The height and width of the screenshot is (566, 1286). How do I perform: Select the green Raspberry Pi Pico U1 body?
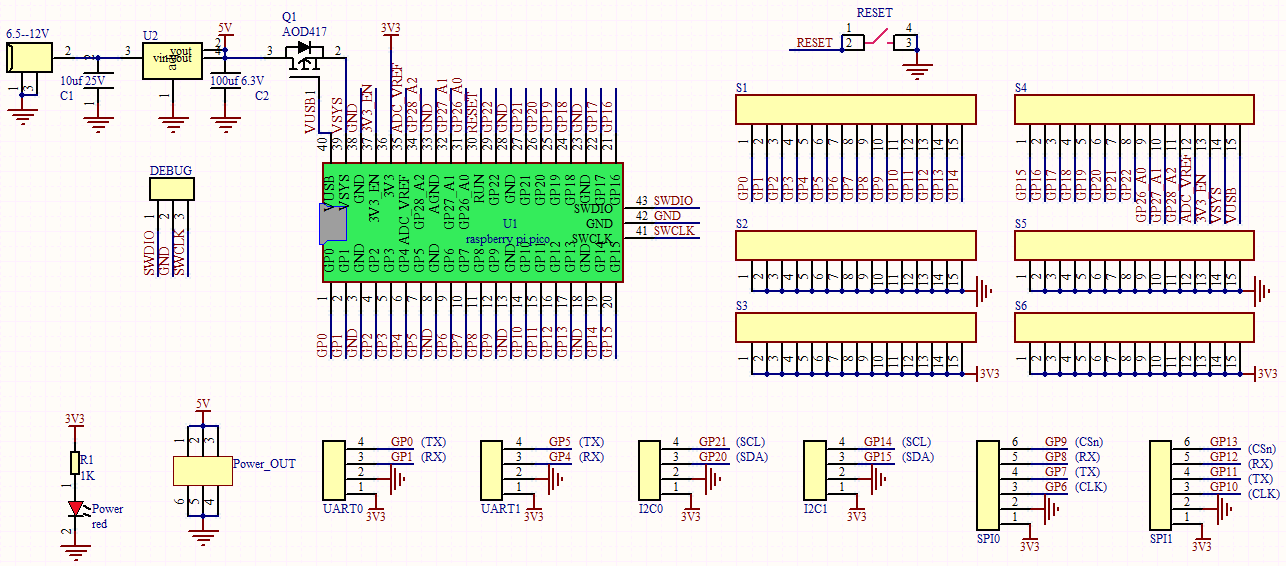471,222
